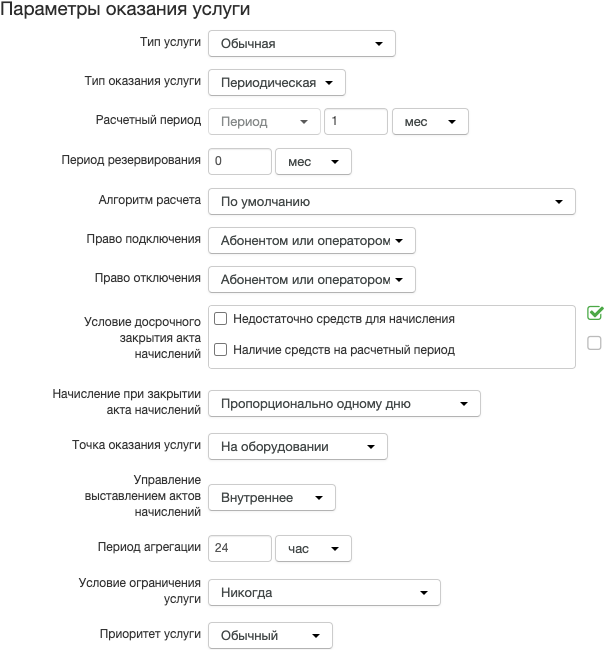Open 'Право подключения' dropdown

pyautogui.click(x=312, y=240)
